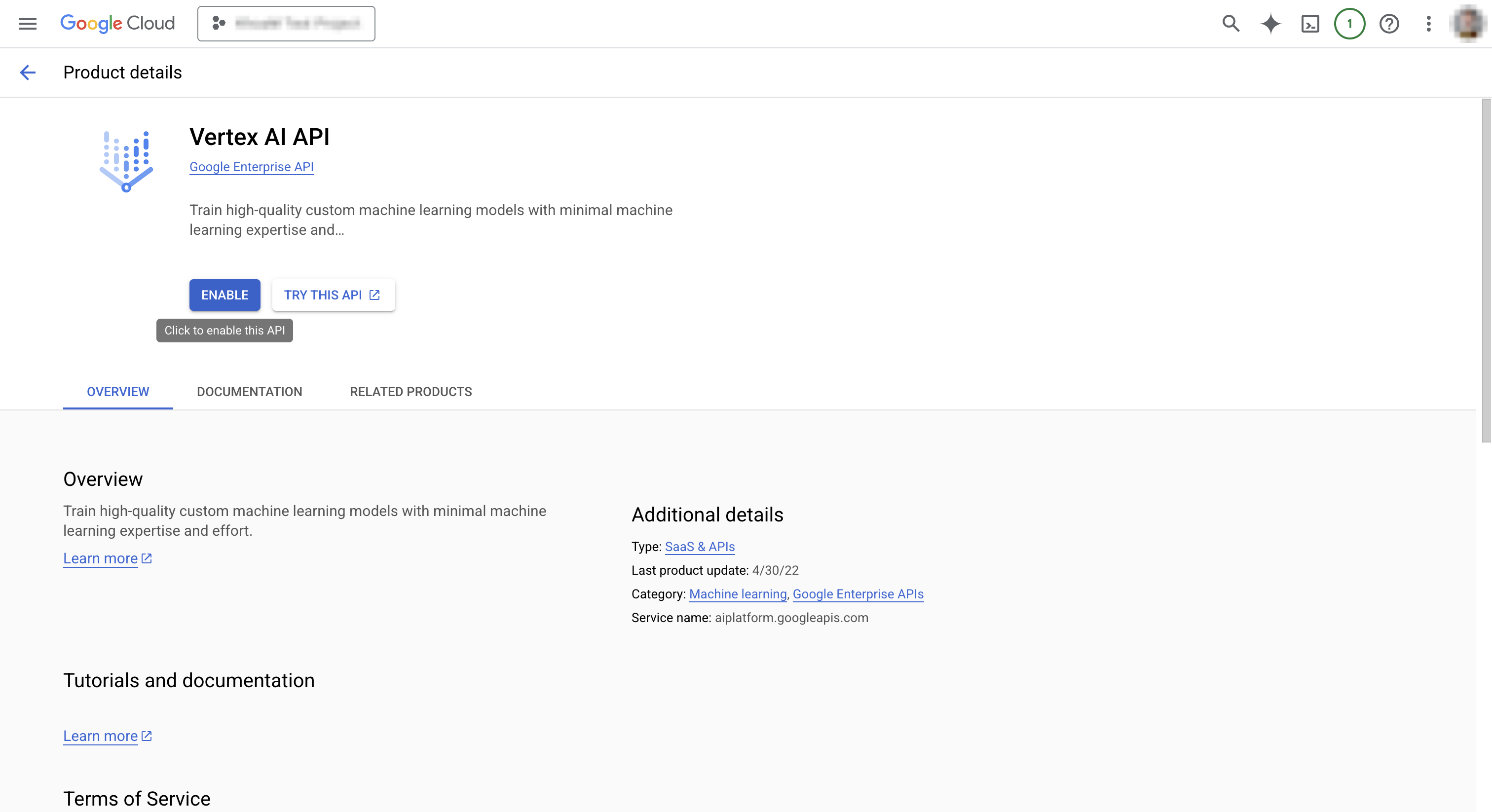Open the main navigation hamburger menu
This screenshot has height=812, width=1492.
[x=27, y=24]
